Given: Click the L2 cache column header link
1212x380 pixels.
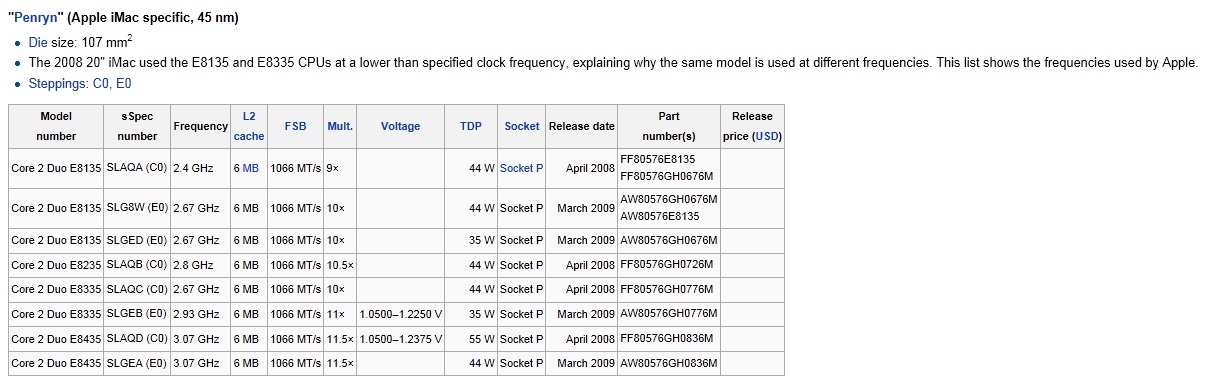Looking at the screenshot, I should pos(249,126).
